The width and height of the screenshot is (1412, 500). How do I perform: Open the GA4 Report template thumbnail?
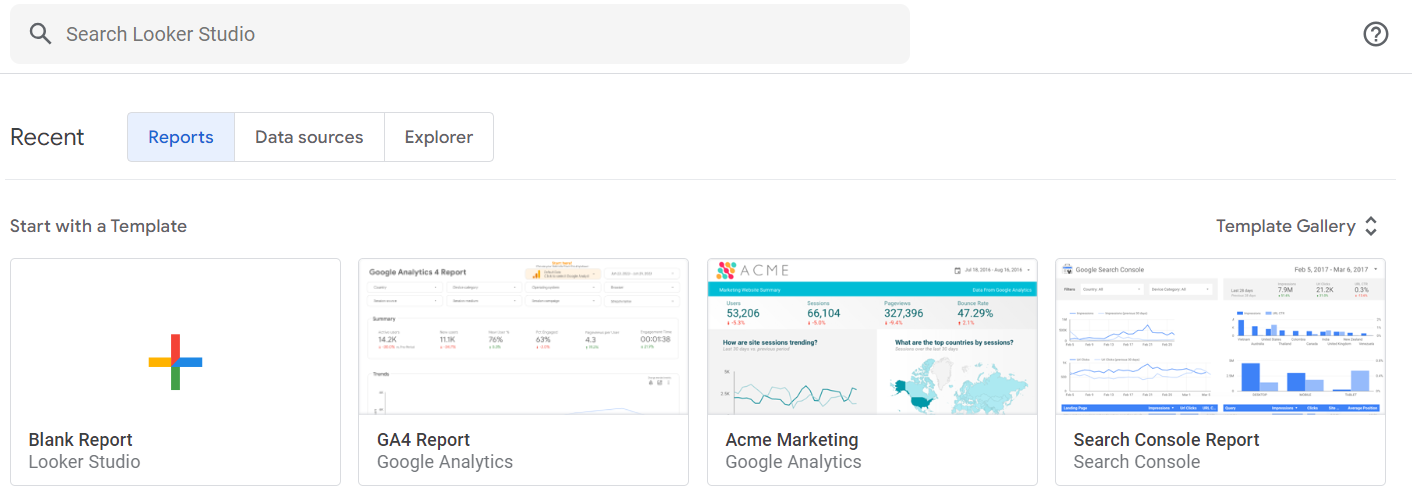[x=523, y=337]
